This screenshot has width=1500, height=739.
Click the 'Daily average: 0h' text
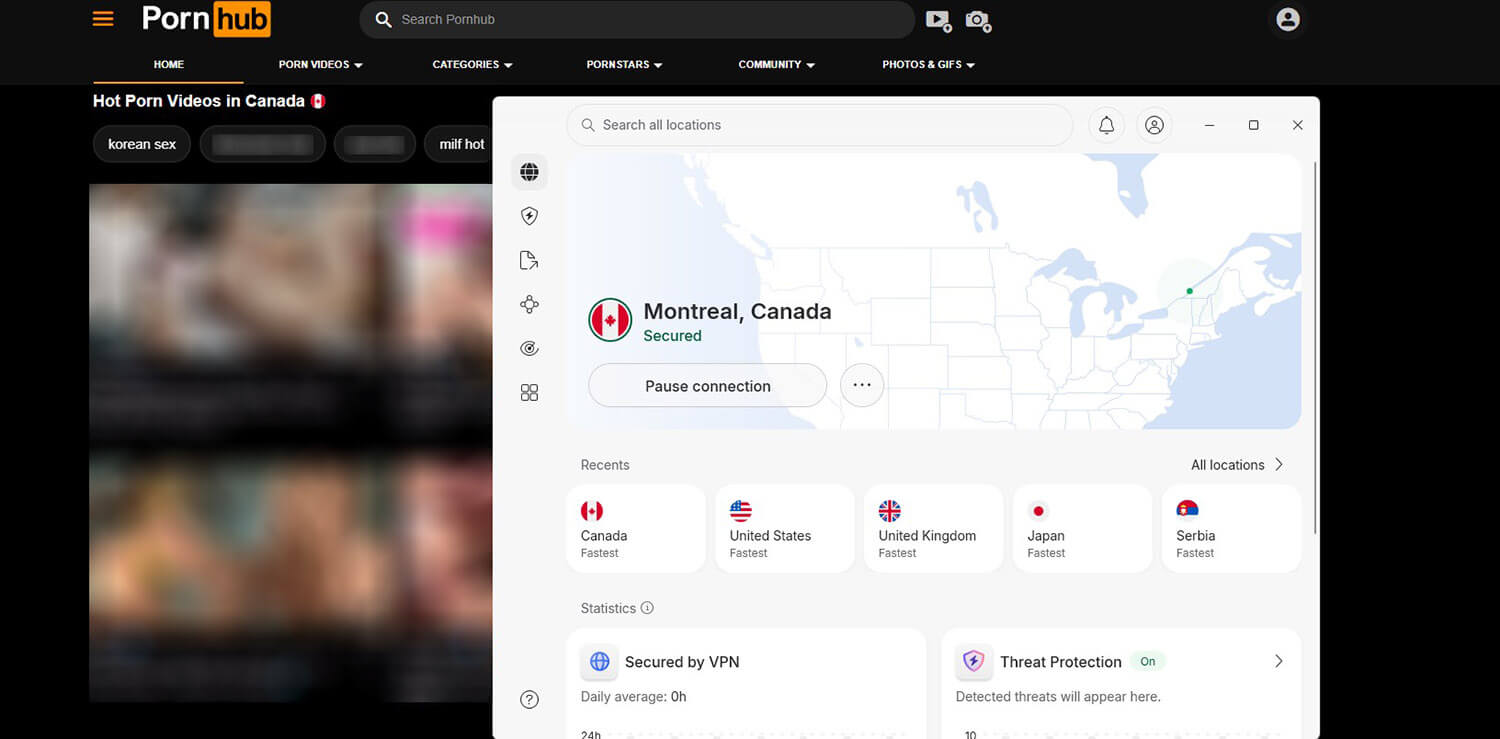633,697
